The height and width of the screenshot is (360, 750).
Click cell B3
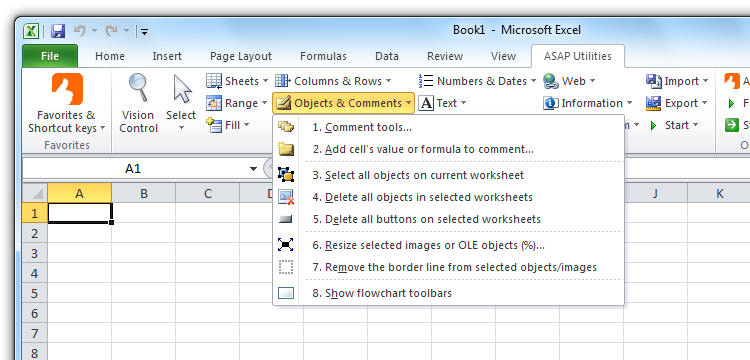coord(143,253)
